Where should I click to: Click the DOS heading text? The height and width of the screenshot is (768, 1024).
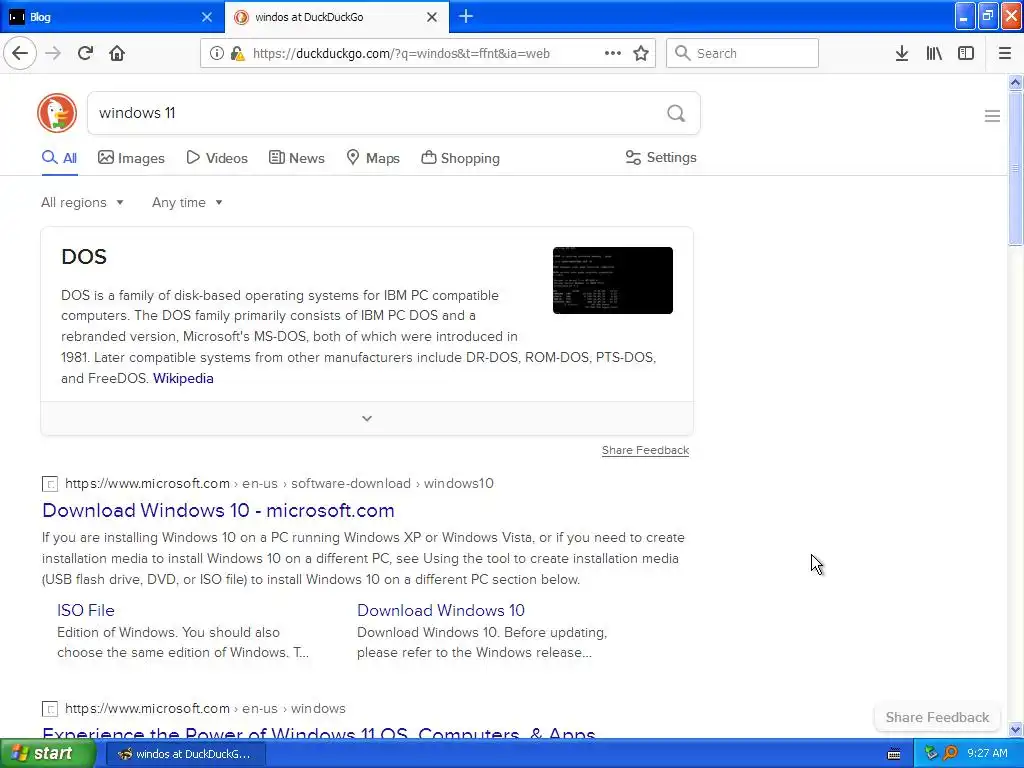pyautogui.click(x=84, y=257)
